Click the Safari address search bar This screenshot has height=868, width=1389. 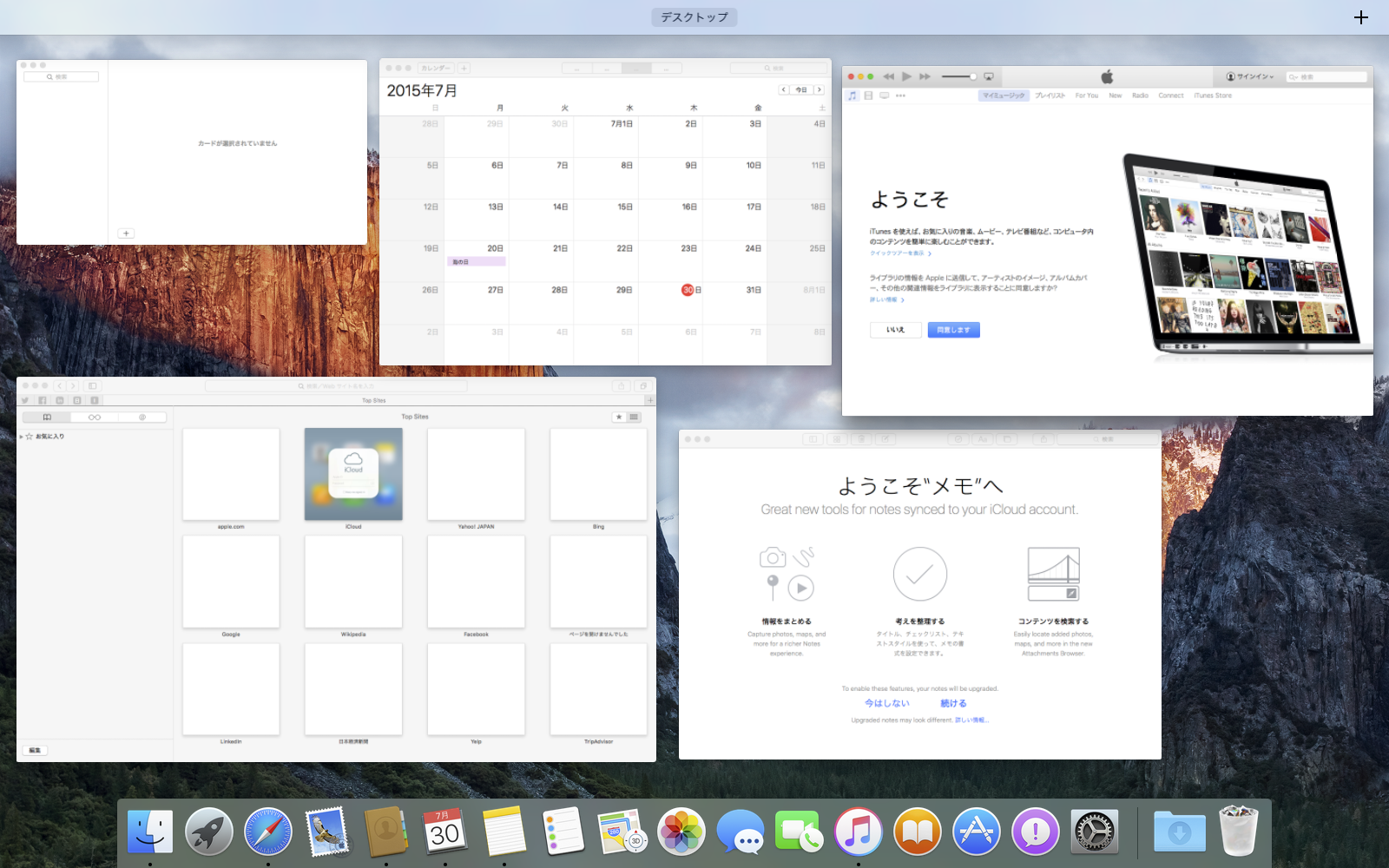coord(336,386)
